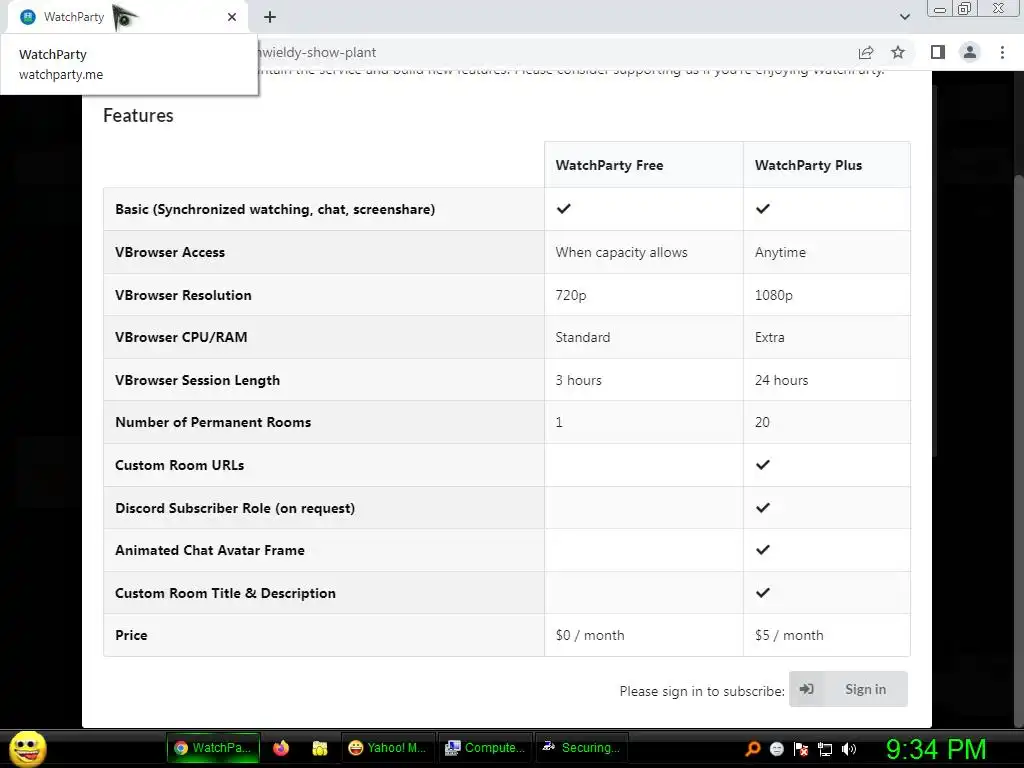Close the WatchParty tab
This screenshot has width=1024, height=768.
[x=232, y=17]
